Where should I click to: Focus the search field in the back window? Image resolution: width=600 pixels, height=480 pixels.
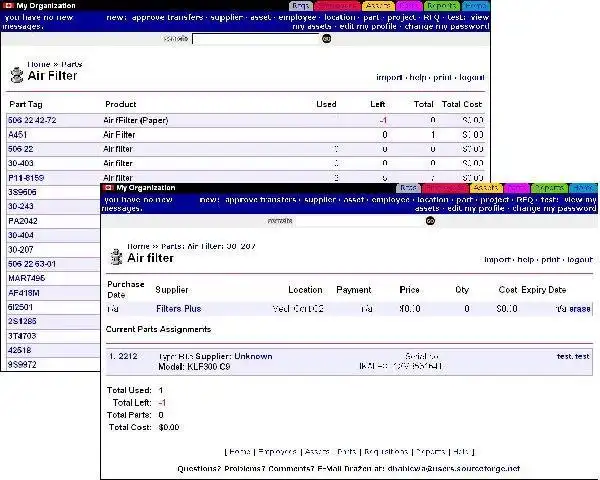click(256, 39)
